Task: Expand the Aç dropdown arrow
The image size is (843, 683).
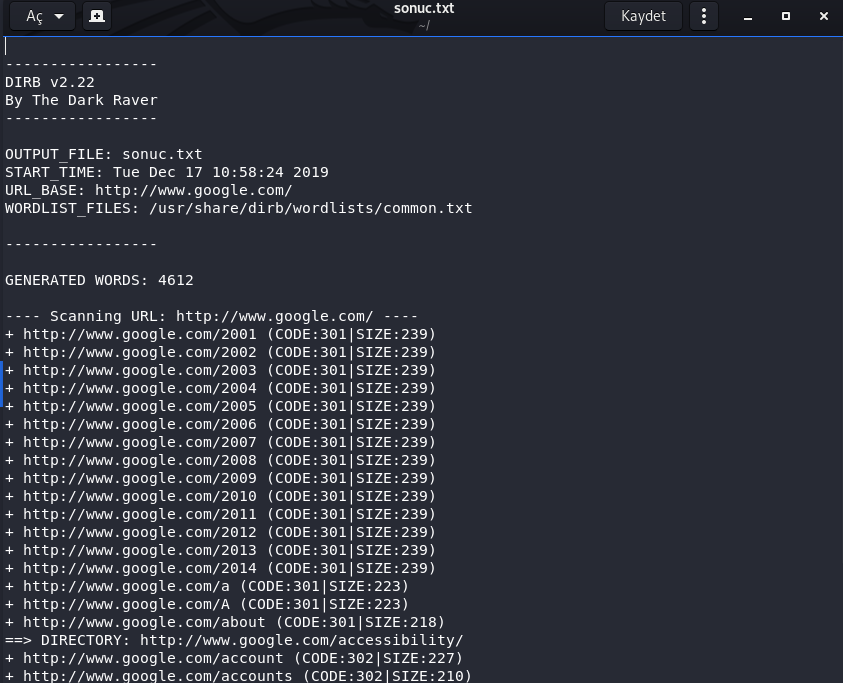Action: [x=59, y=16]
